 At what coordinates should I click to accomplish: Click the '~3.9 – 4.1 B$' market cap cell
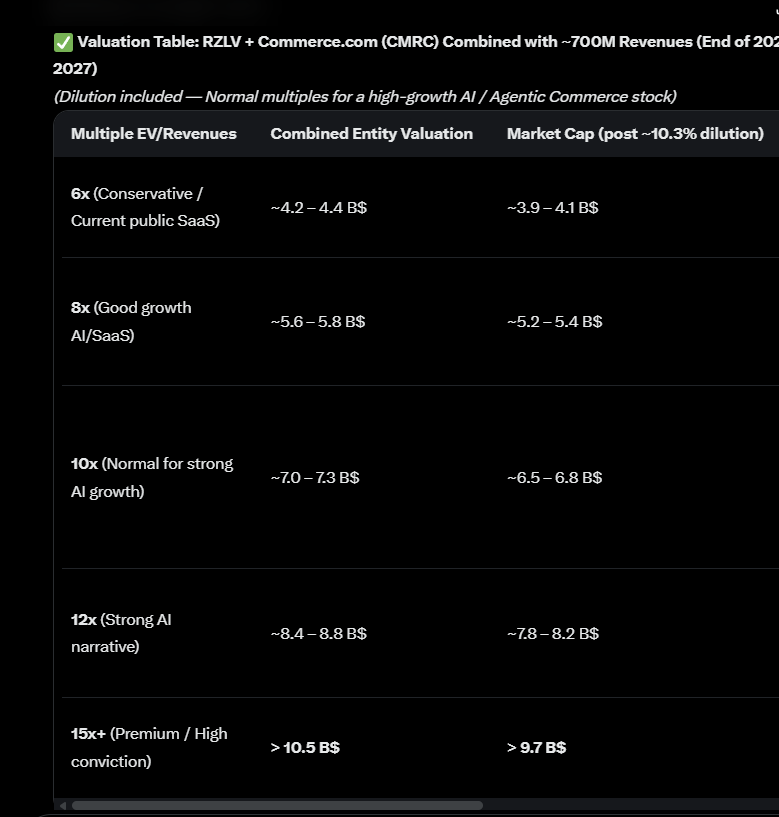click(x=552, y=208)
